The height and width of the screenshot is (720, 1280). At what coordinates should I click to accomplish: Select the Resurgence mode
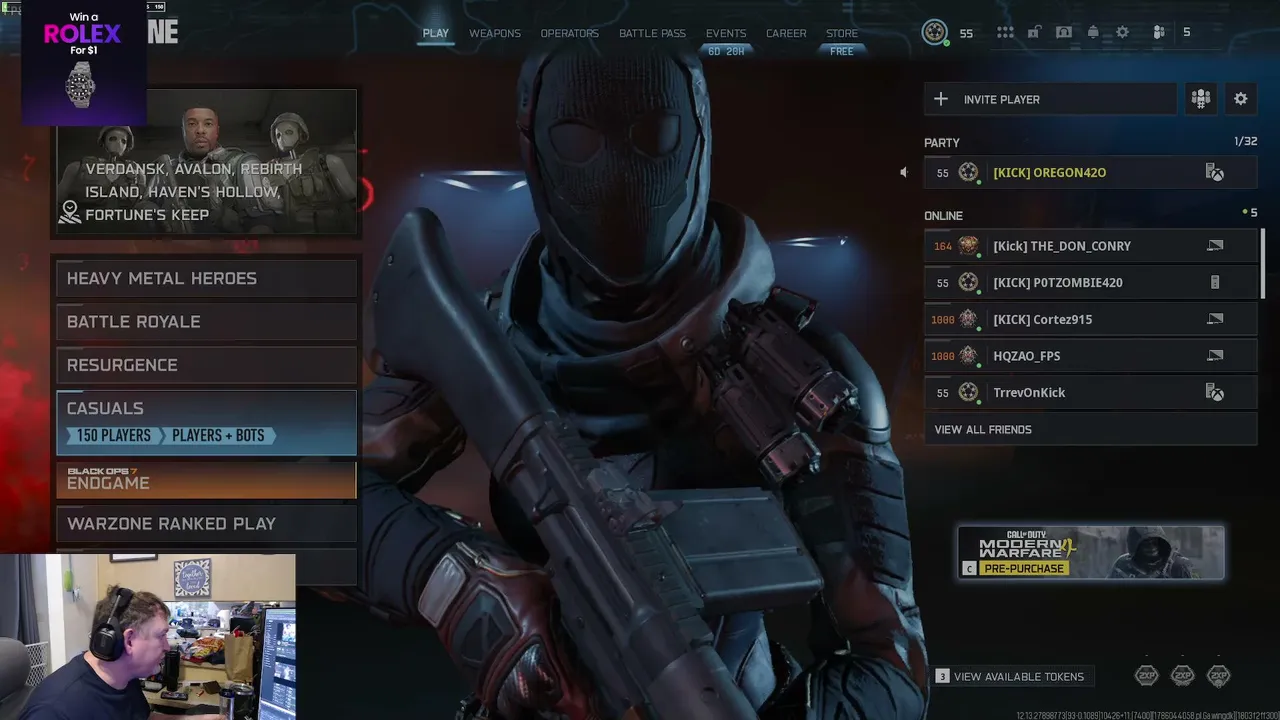click(206, 365)
